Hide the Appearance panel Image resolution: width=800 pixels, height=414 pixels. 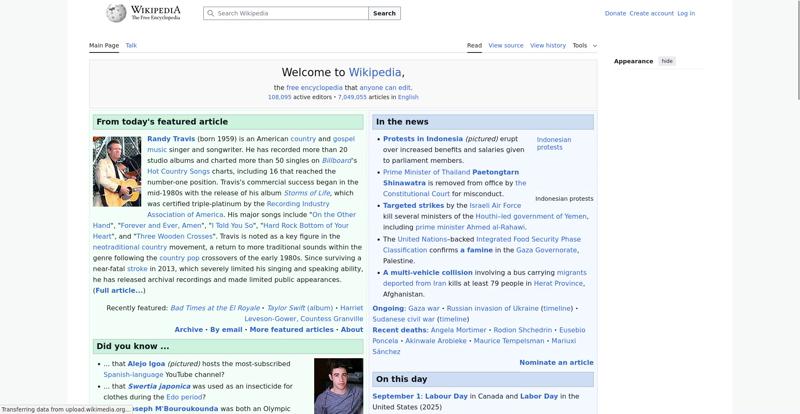pyautogui.click(x=667, y=61)
